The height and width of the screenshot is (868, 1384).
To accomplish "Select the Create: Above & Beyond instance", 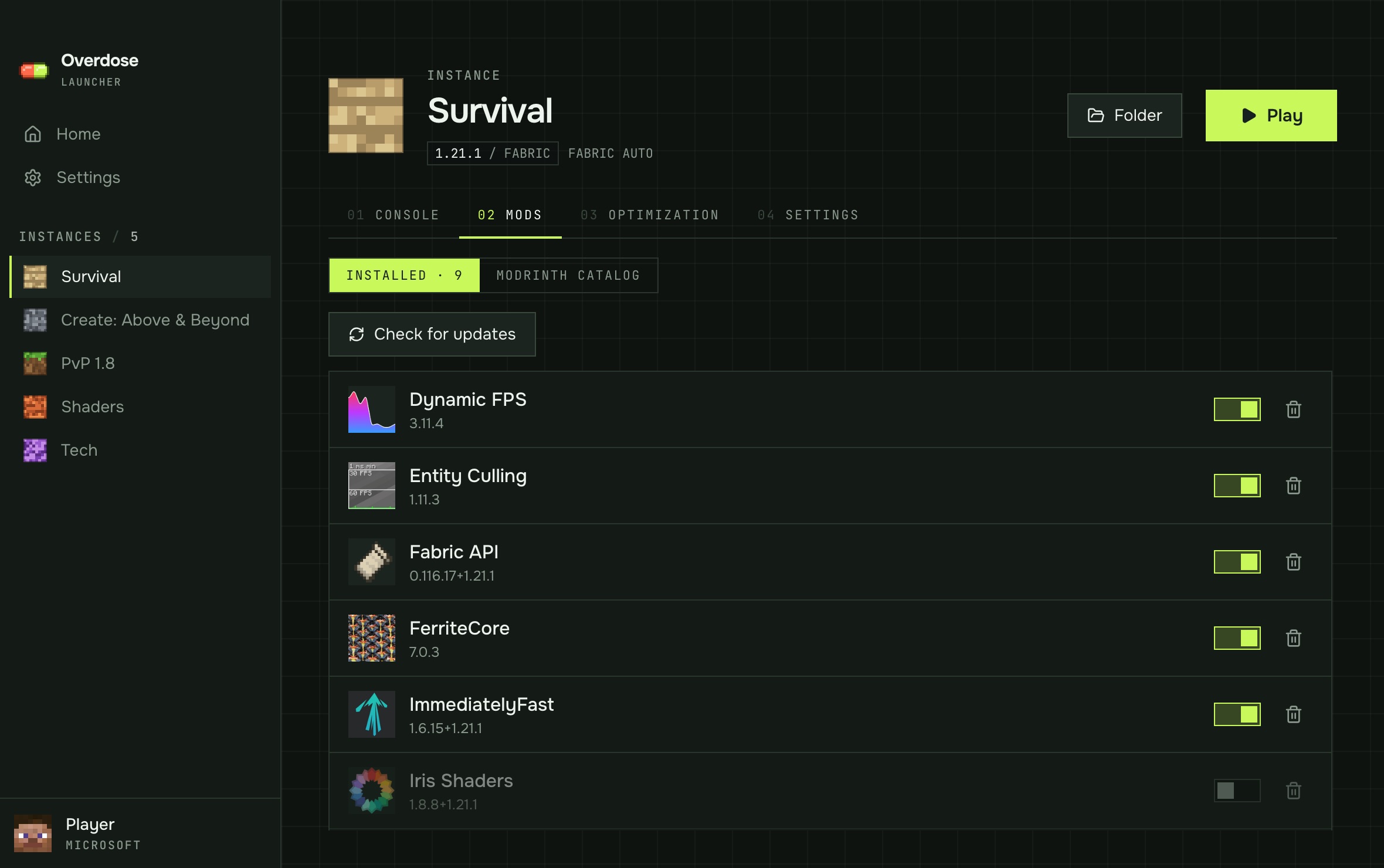I will 141,320.
